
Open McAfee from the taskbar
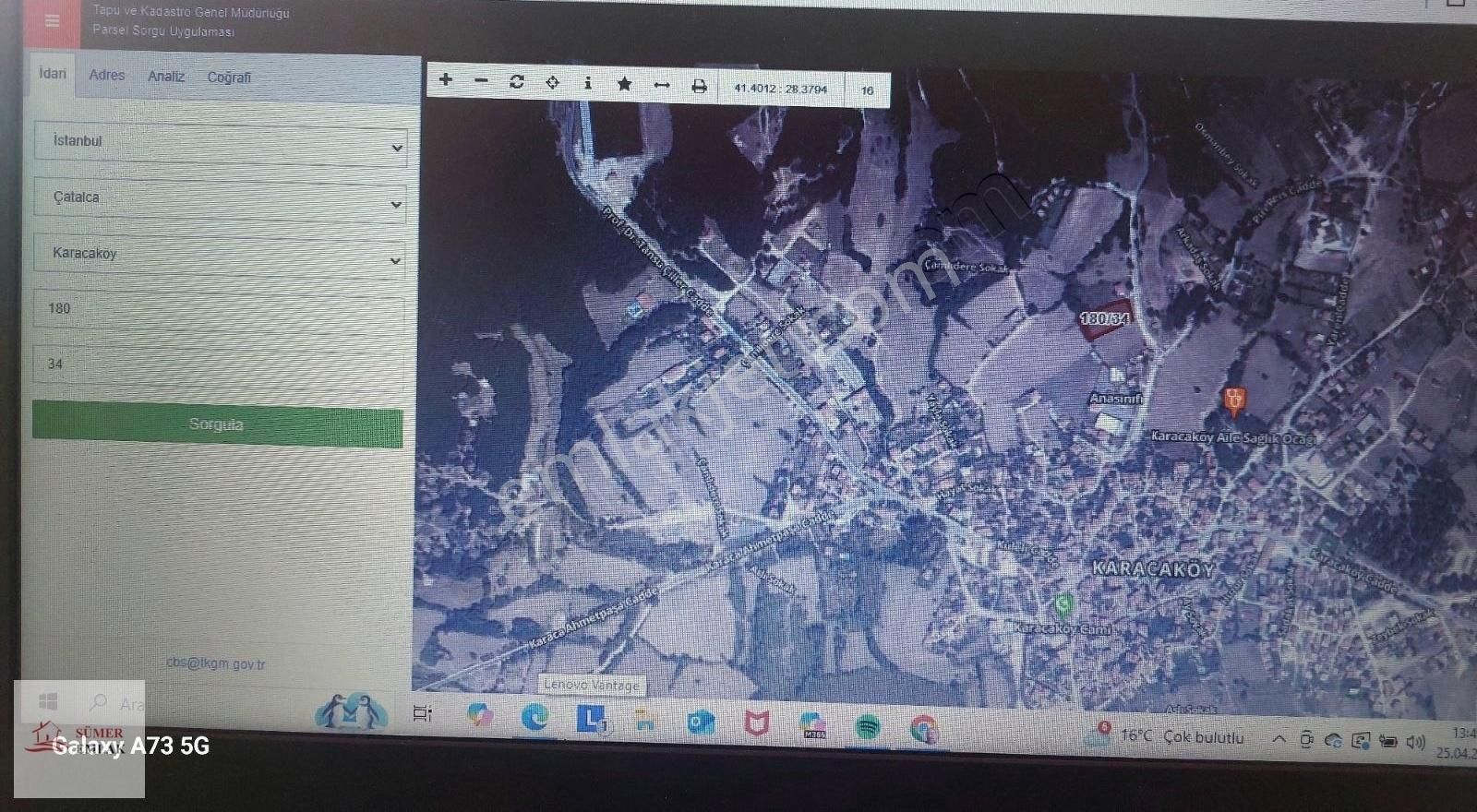coord(757,724)
